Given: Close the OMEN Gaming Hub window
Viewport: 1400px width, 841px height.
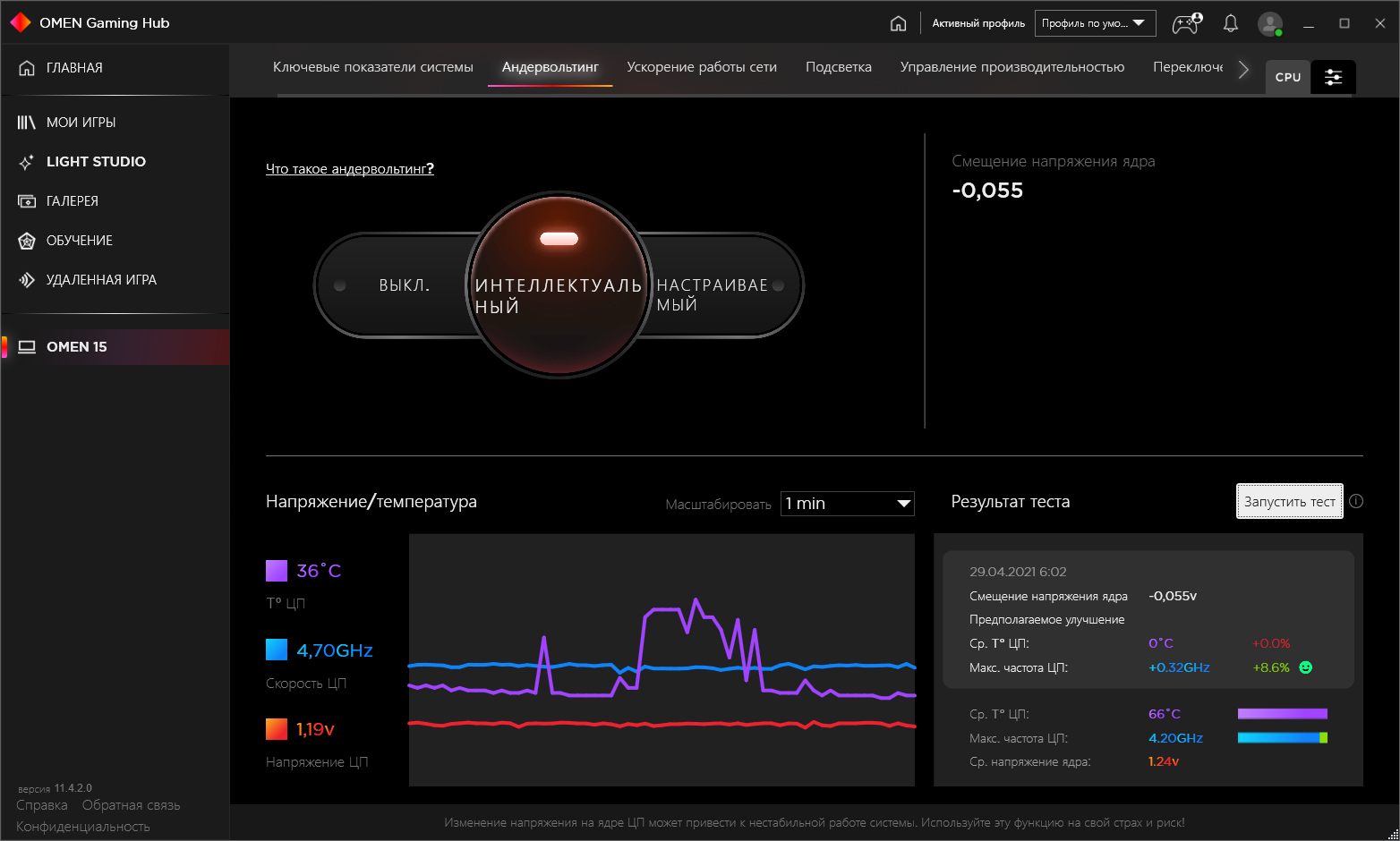Looking at the screenshot, I should tap(1380, 24).
